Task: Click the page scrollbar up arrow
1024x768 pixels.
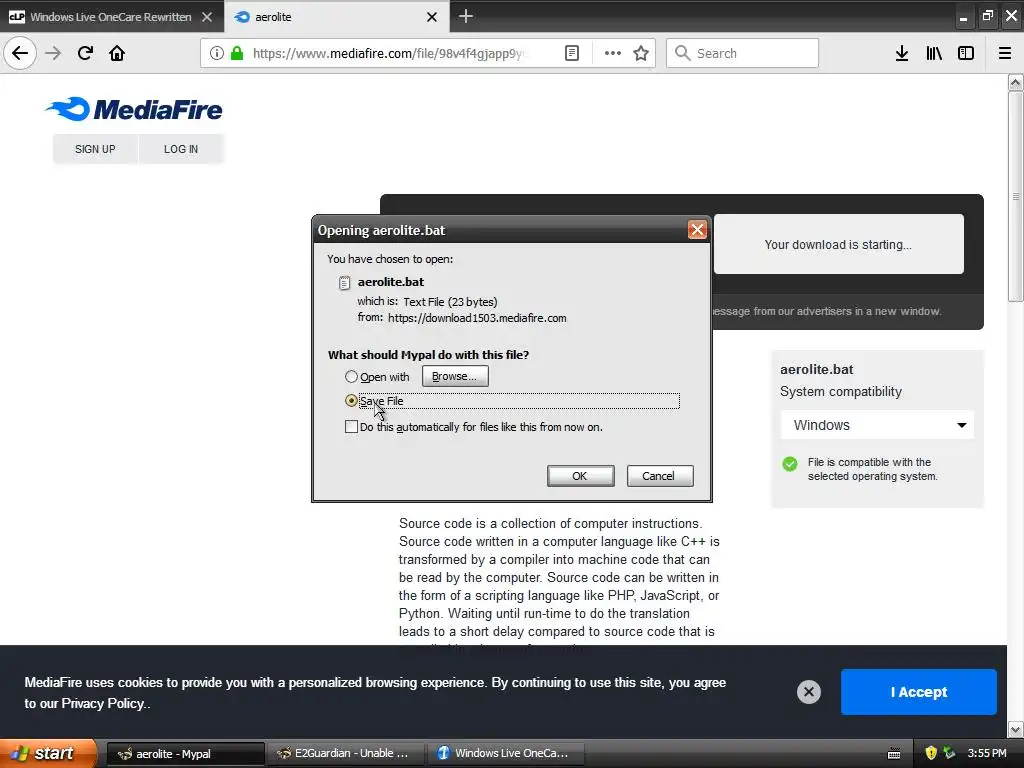Action: coord(1015,82)
